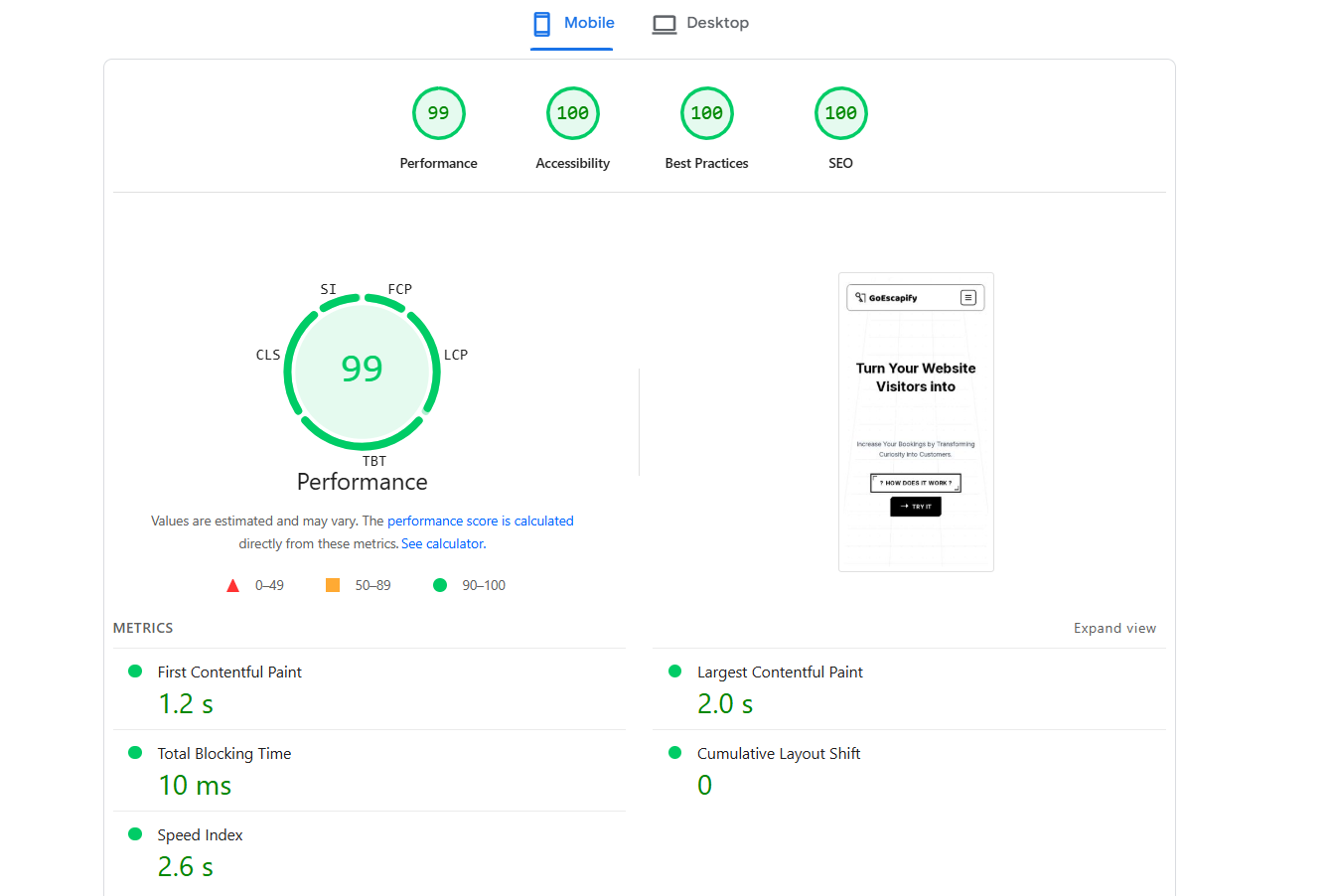The height and width of the screenshot is (896, 1331).
Task: Open 'performance score is calculated' link
Action: (x=480, y=521)
